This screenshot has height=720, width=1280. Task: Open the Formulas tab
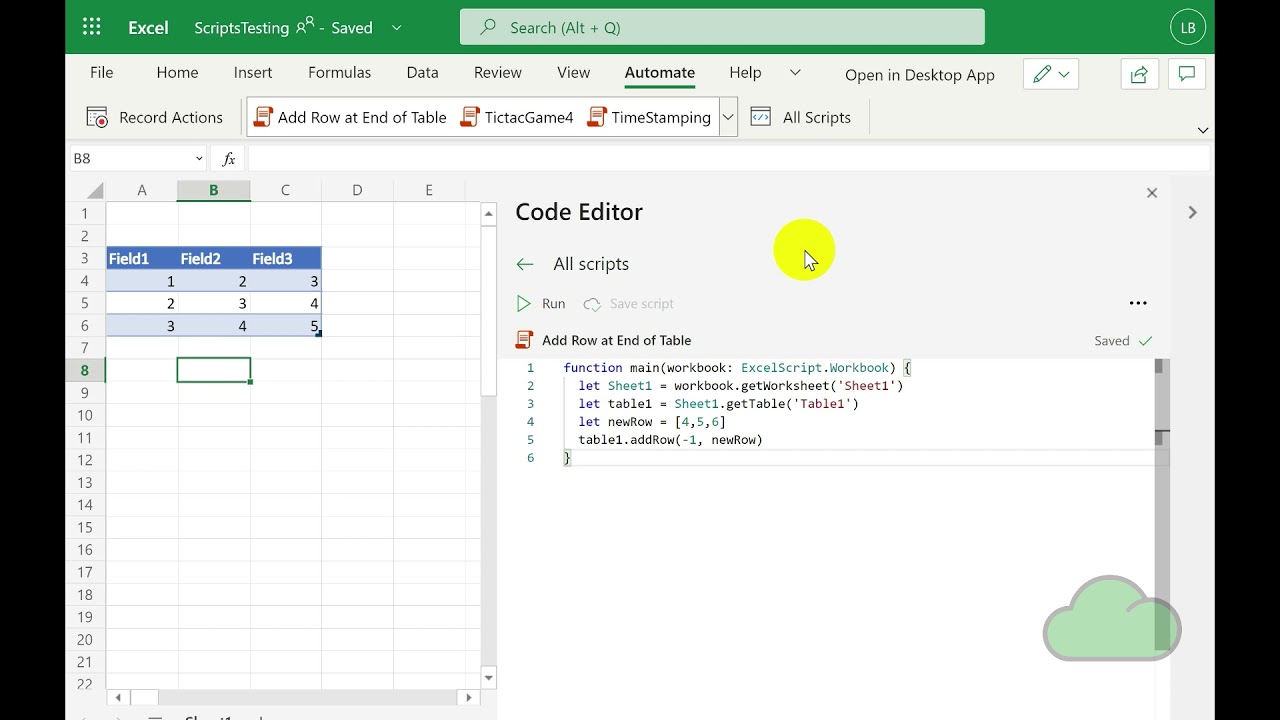tap(339, 73)
